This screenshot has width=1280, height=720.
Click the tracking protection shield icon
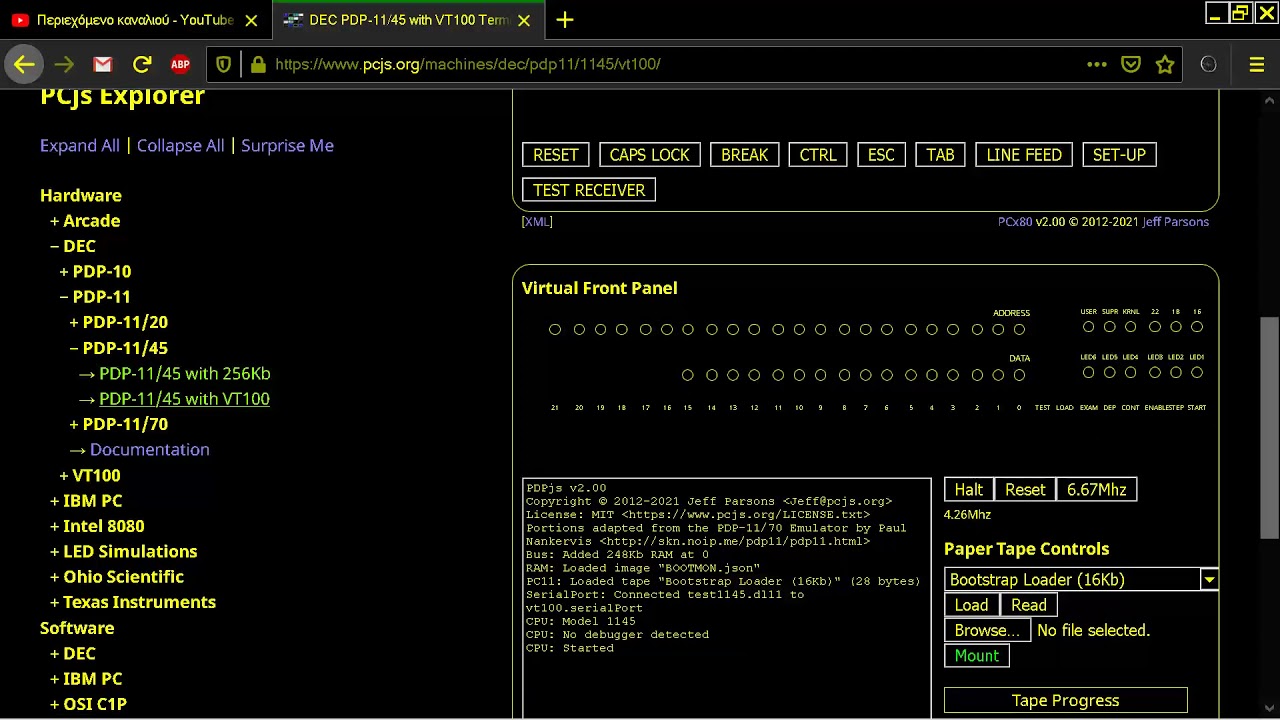click(x=224, y=64)
